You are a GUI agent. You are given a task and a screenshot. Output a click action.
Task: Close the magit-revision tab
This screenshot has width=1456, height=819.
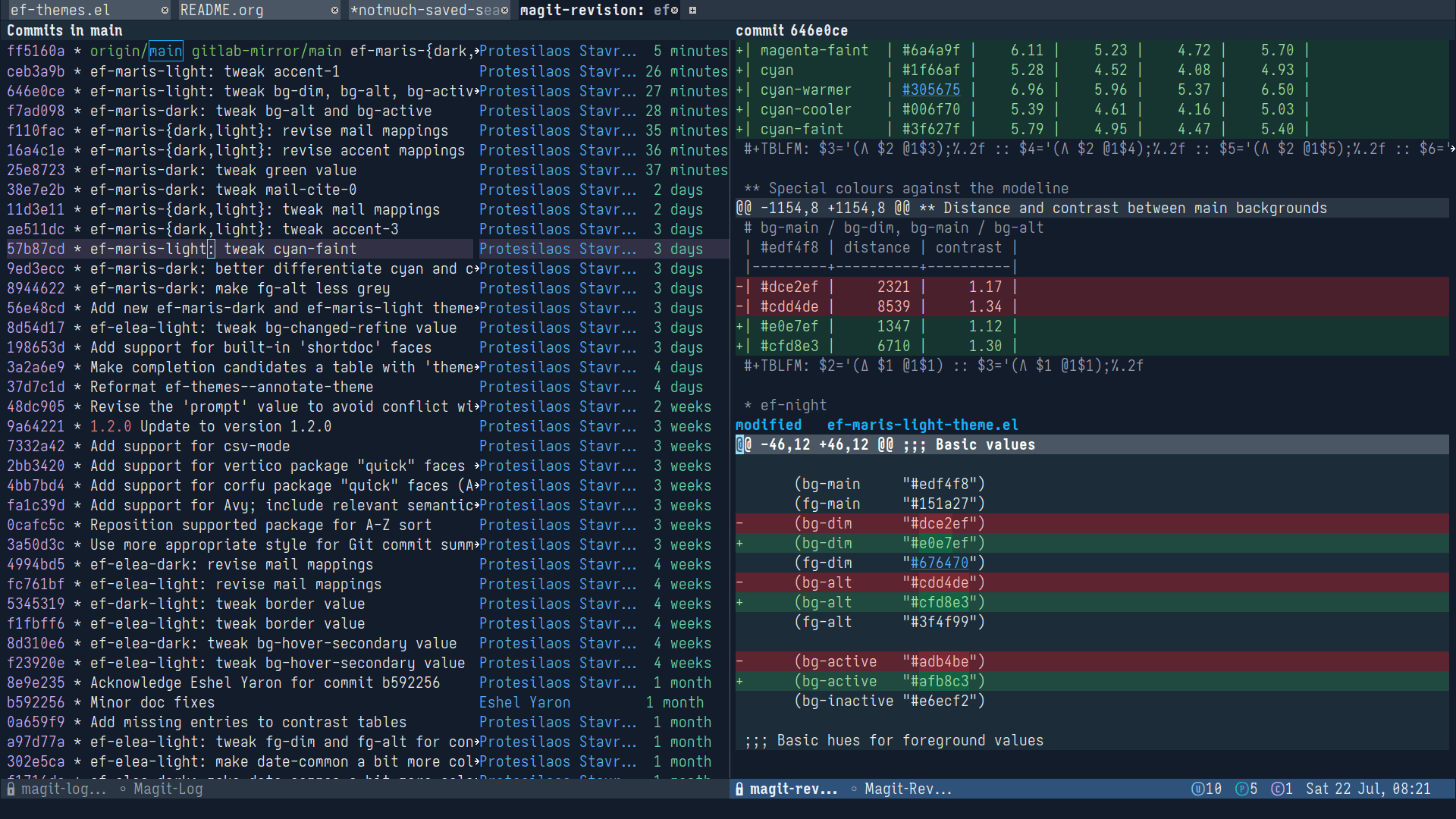(x=674, y=11)
